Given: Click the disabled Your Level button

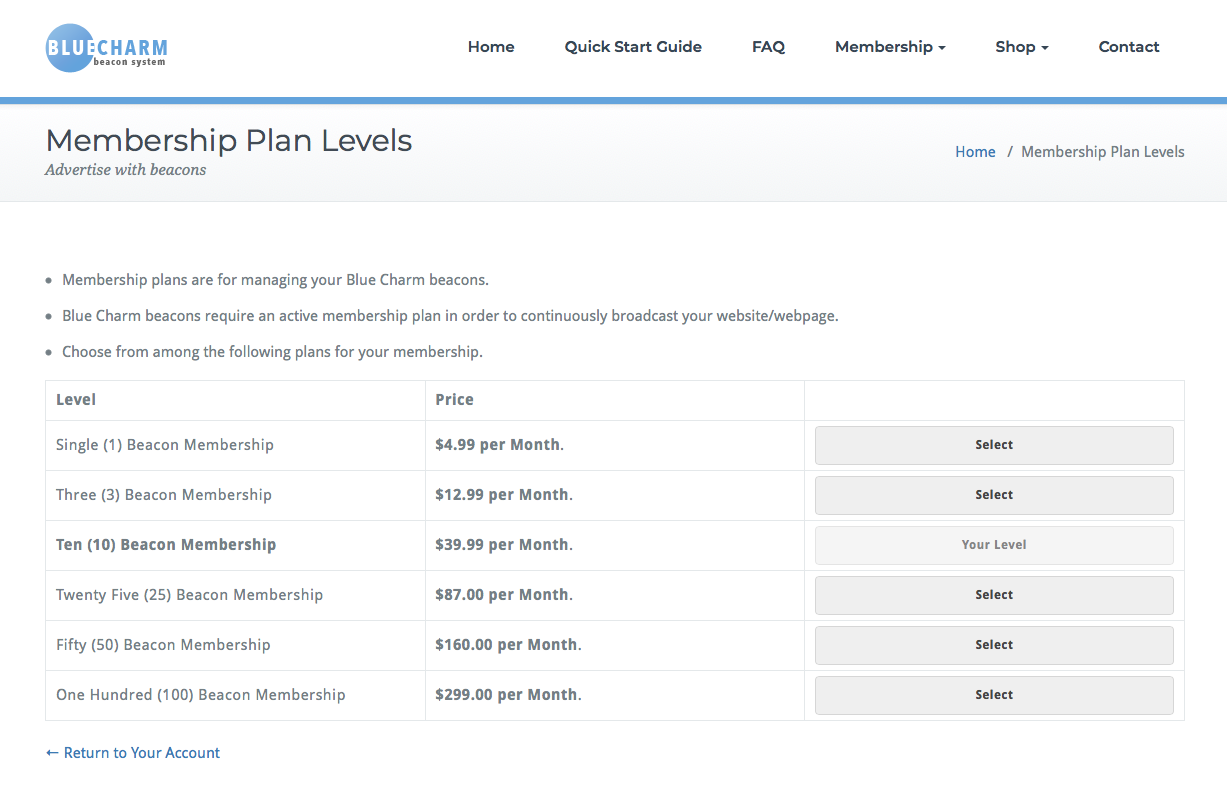Looking at the screenshot, I should click(994, 545).
